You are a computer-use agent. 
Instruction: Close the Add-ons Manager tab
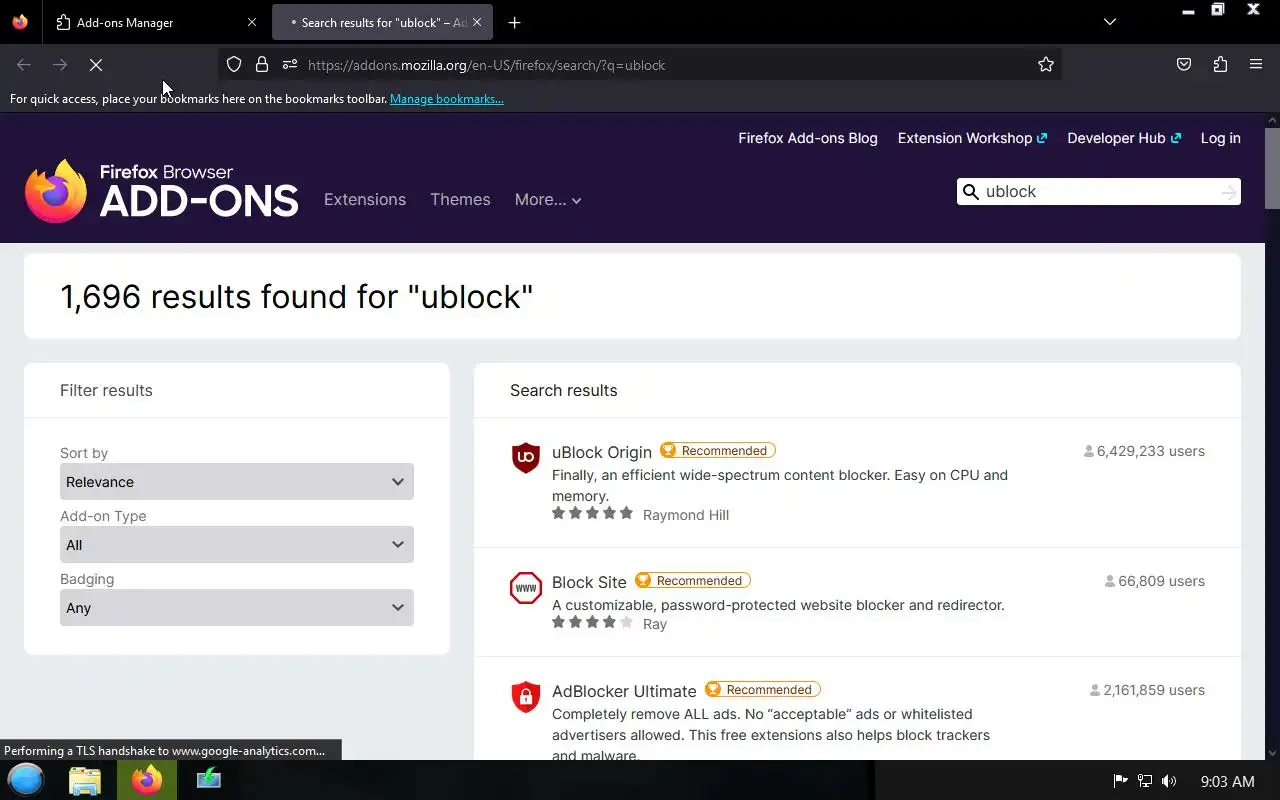tap(252, 22)
